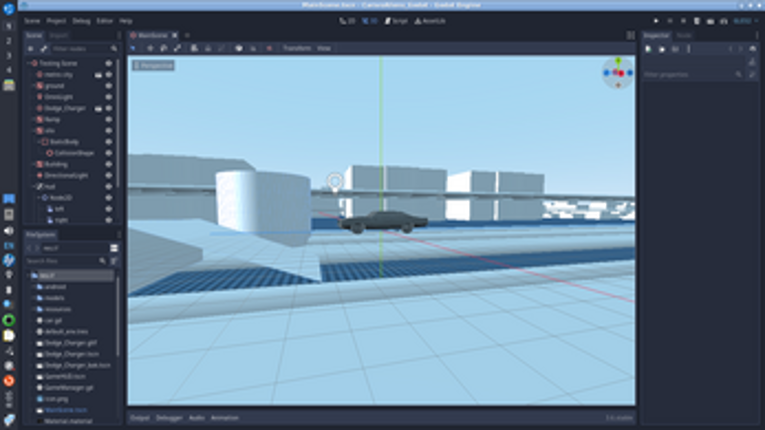Open the Perspective view menu in viewport
Viewport: 765px width, 430px height.
click(154, 65)
